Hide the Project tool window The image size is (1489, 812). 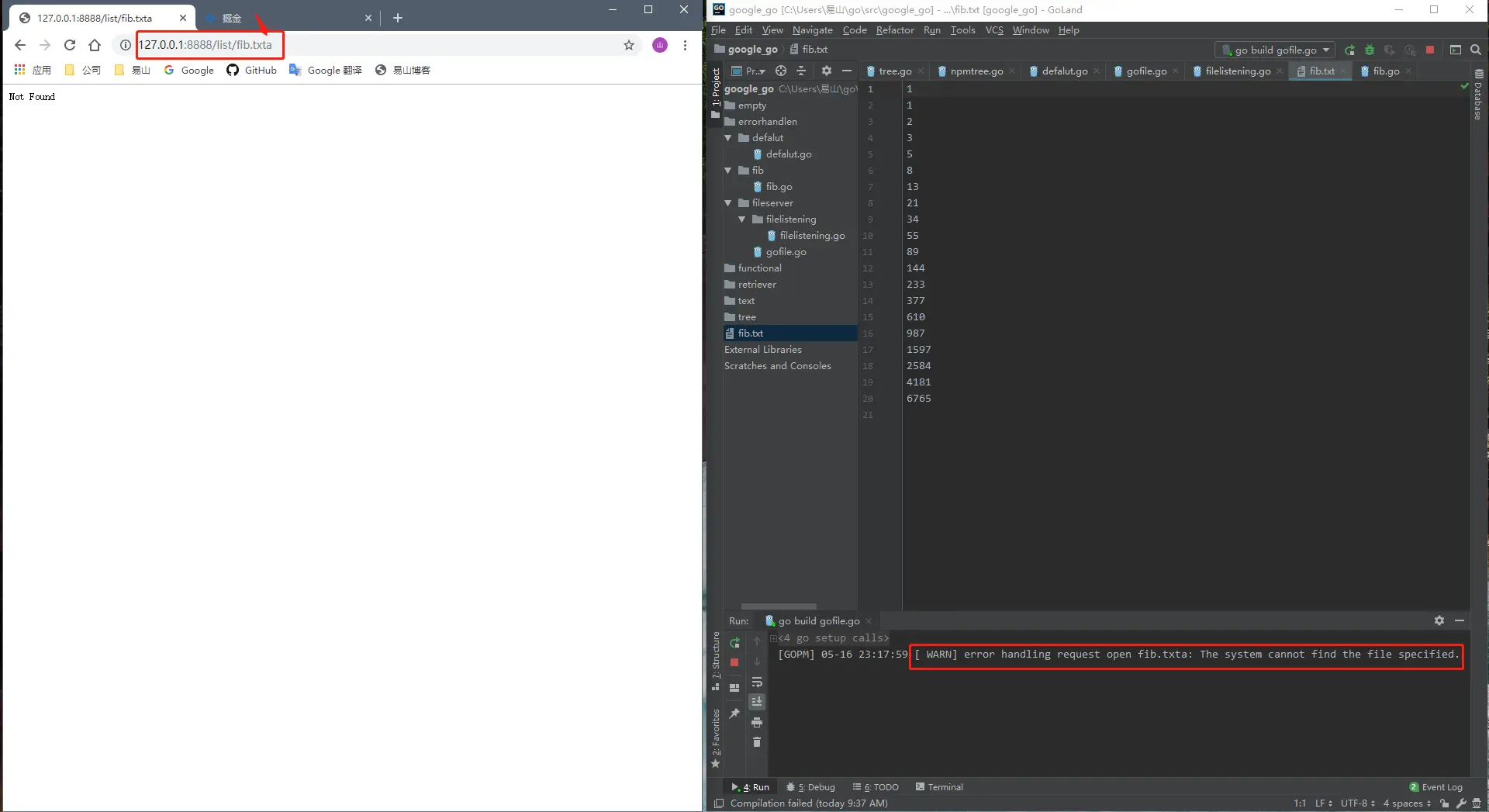coord(847,71)
